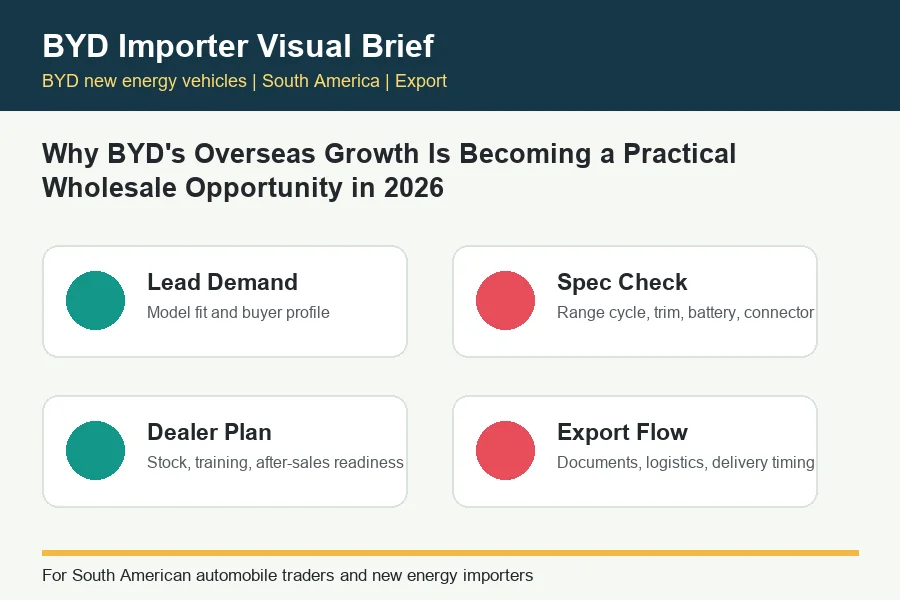Click the 'Why BYD's Overseas Growth' headline
This screenshot has width=900, height=600.
(x=389, y=171)
